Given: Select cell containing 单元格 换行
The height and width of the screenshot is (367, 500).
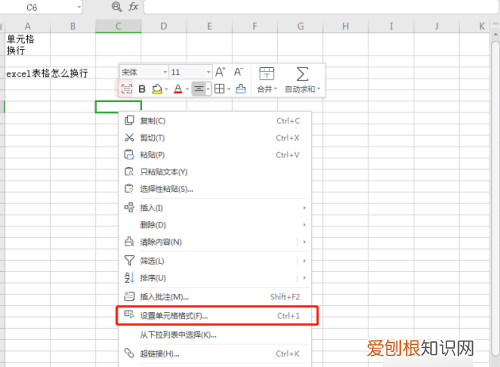Looking at the screenshot, I should click(x=27, y=44).
